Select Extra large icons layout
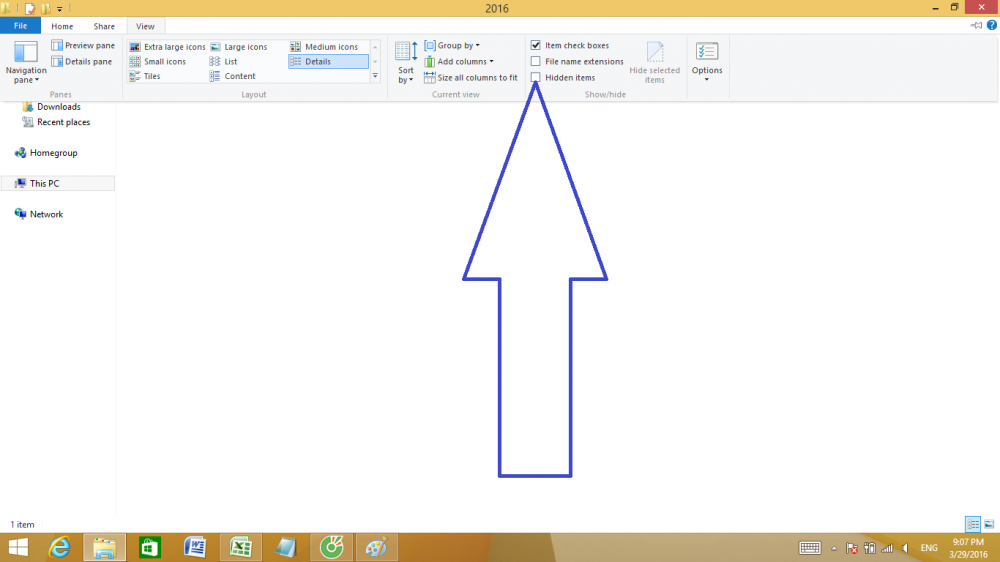The image size is (1000, 562). tap(167, 47)
